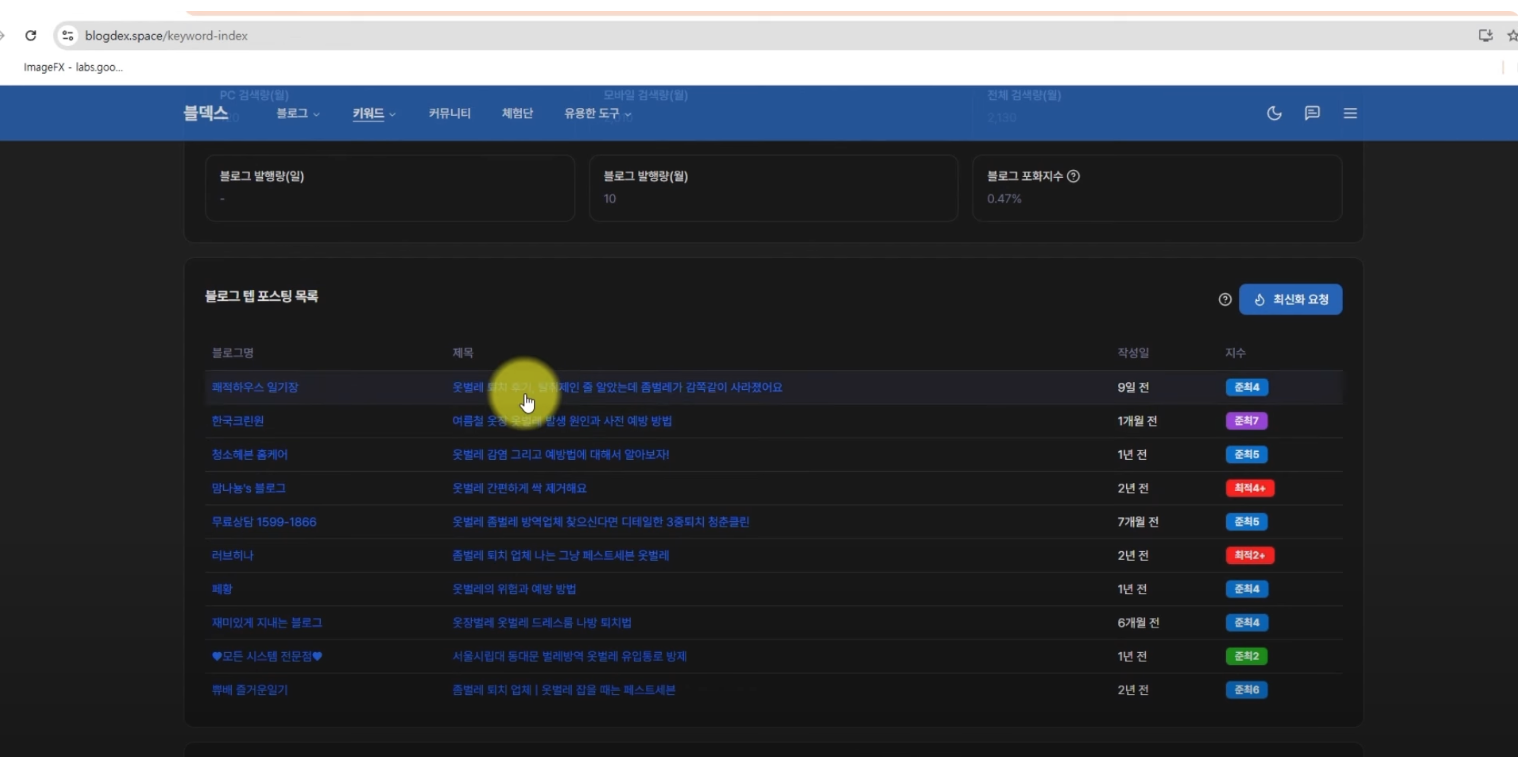Click the 7개월 전 date cell
The width and height of the screenshot is (1518, 757).
[1138, 522]
